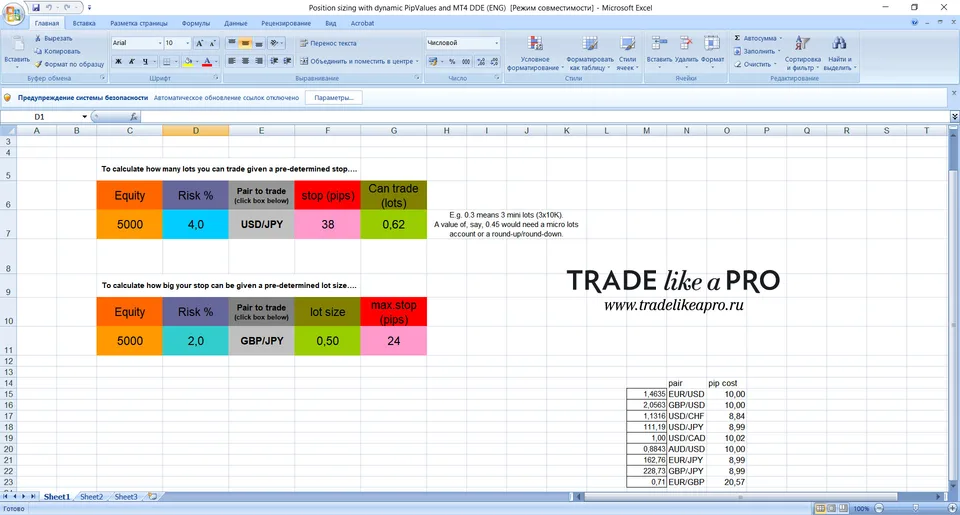Open the font size dropdown
Image resolution: width=960 pixels, height=515 pixels.
pyautogui.click(x=187, y=43)
